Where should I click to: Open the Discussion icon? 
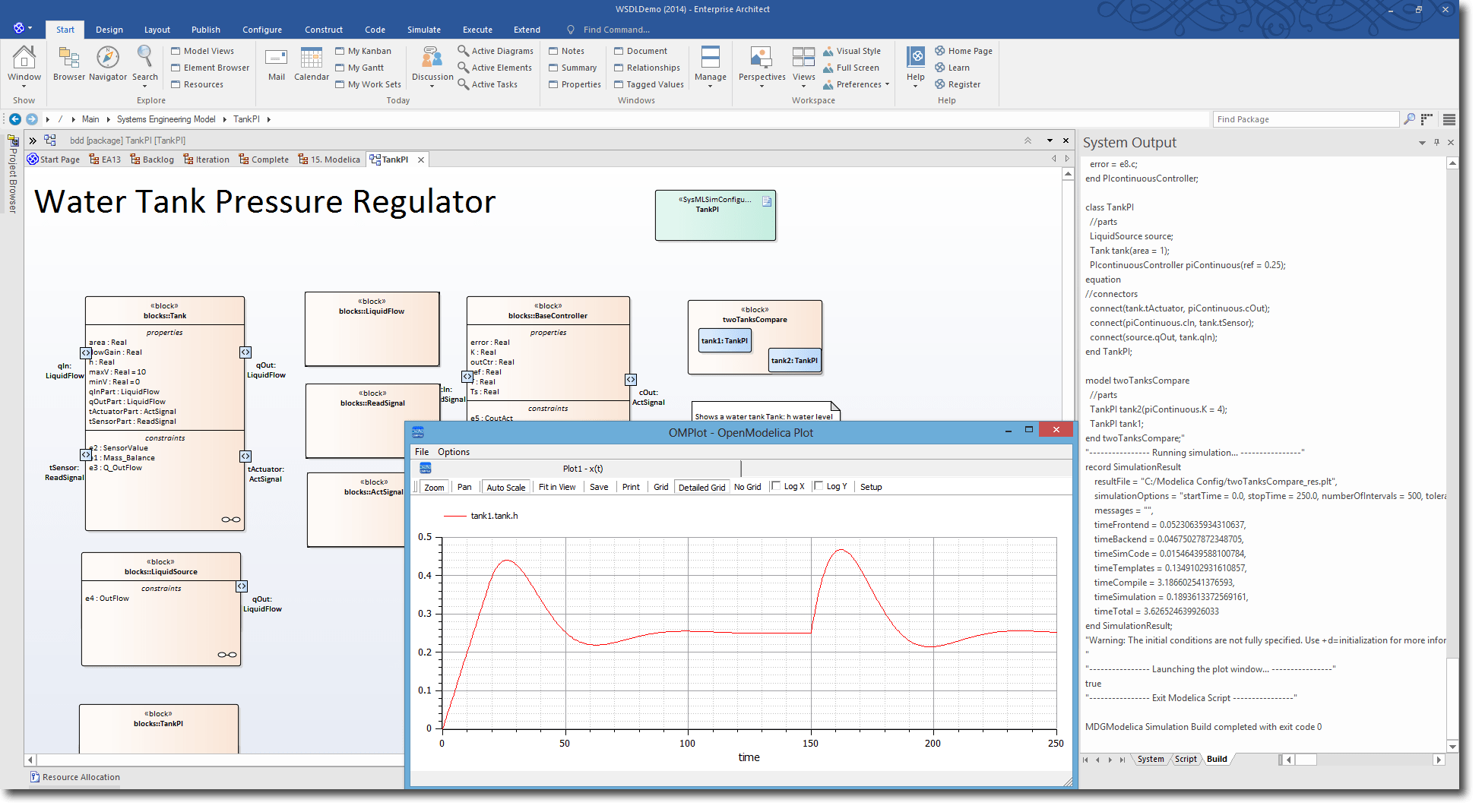pyautogui.click(x=432, y=58)
